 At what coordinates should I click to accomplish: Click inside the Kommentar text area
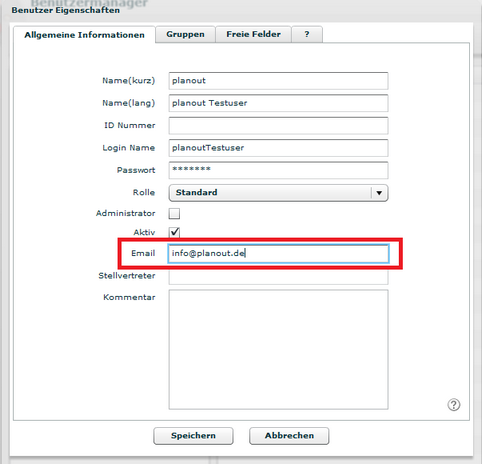(278, 349)
